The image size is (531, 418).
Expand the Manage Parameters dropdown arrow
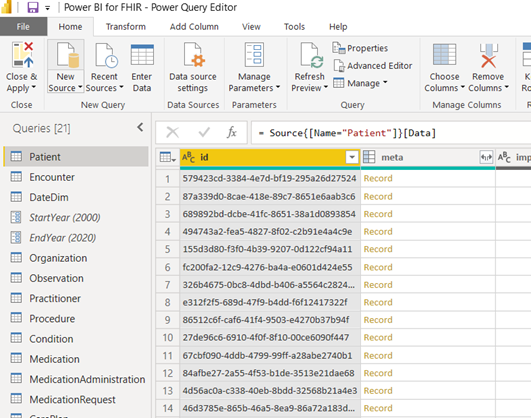tap(278, 87)
